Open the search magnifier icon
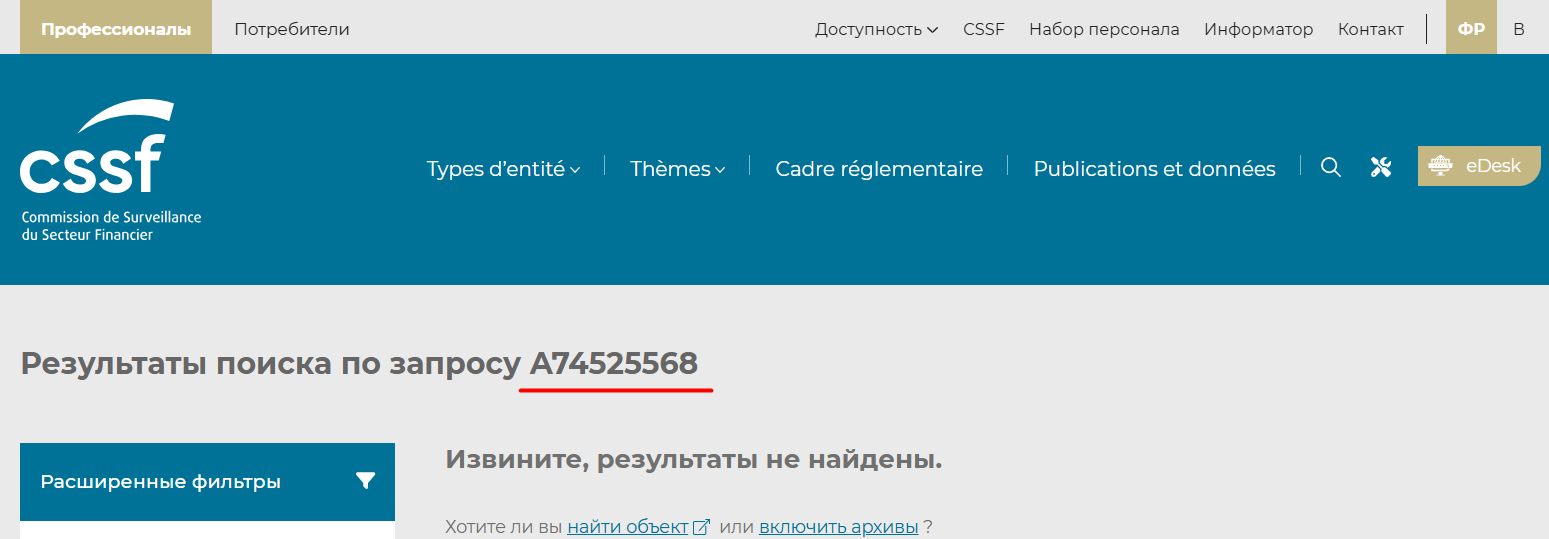Viewport: 1549px width, 539px height. (1330, 167)
